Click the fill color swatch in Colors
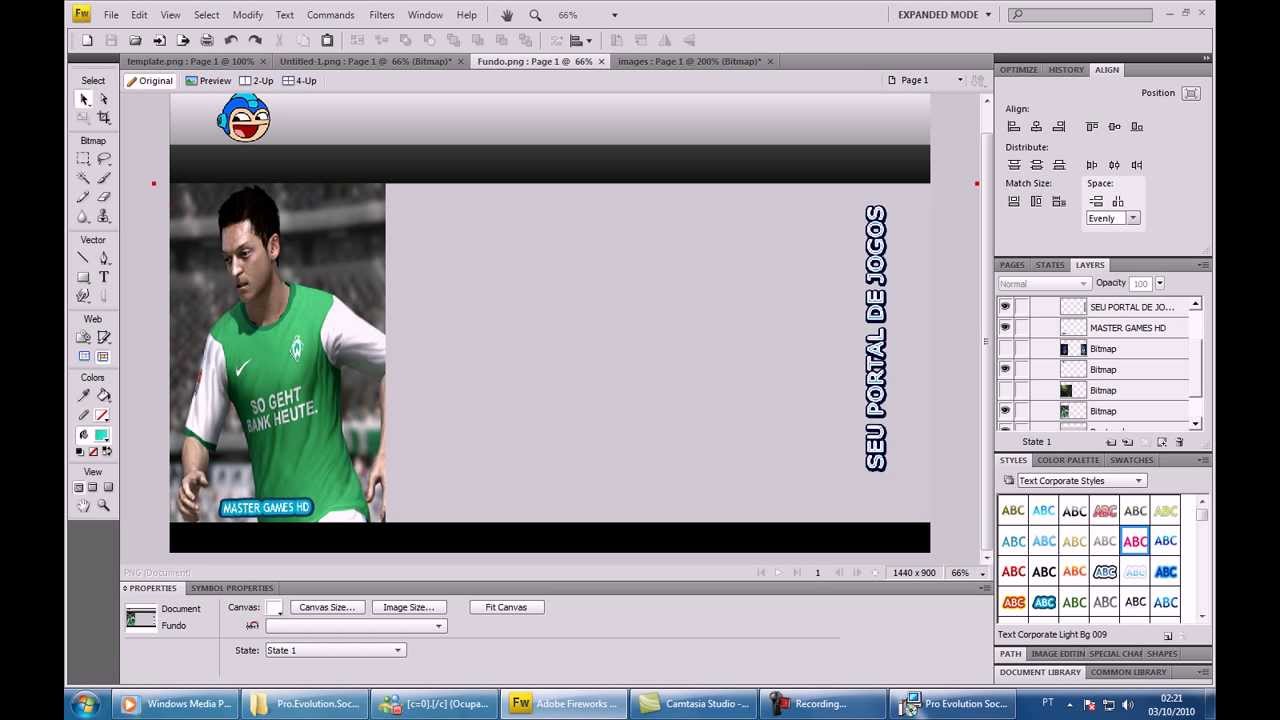 tap(102, 435)
